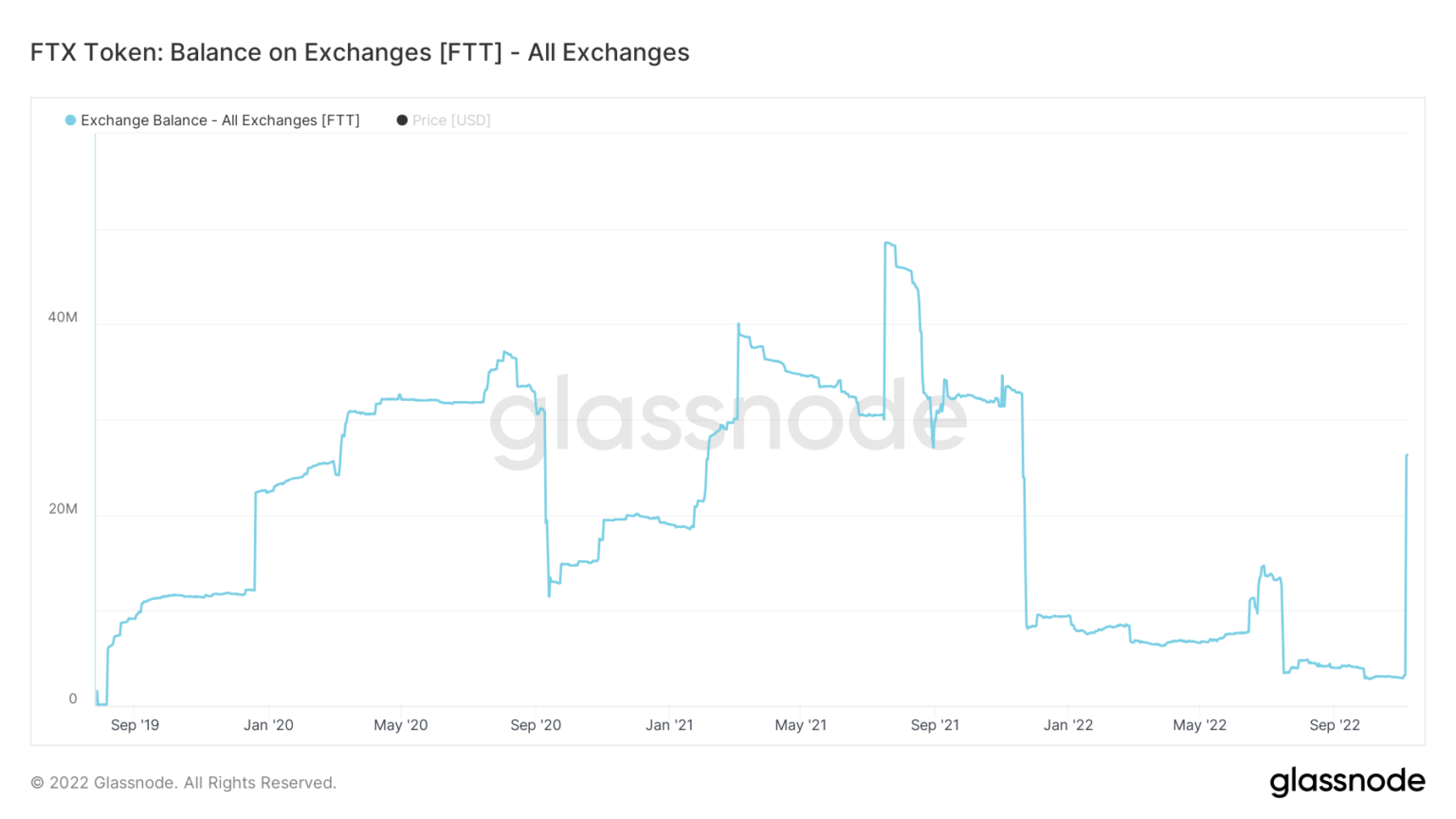Click the copyright 2022 Glassnode text

click(184, 783)
